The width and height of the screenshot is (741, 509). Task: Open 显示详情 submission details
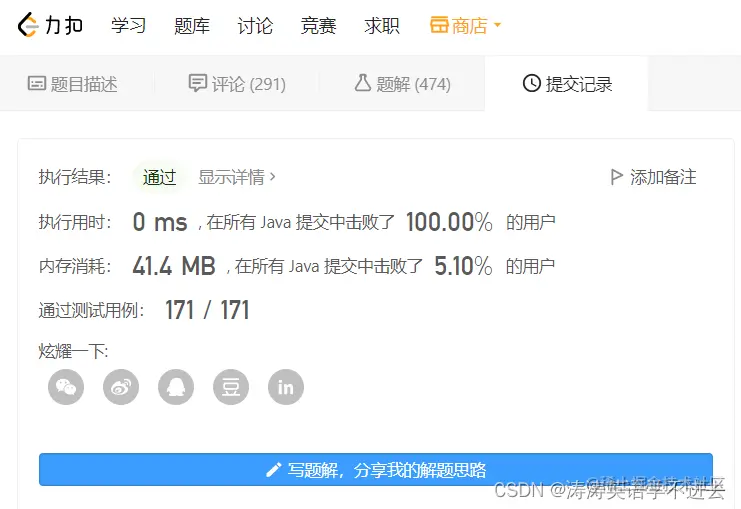[236, 177]
